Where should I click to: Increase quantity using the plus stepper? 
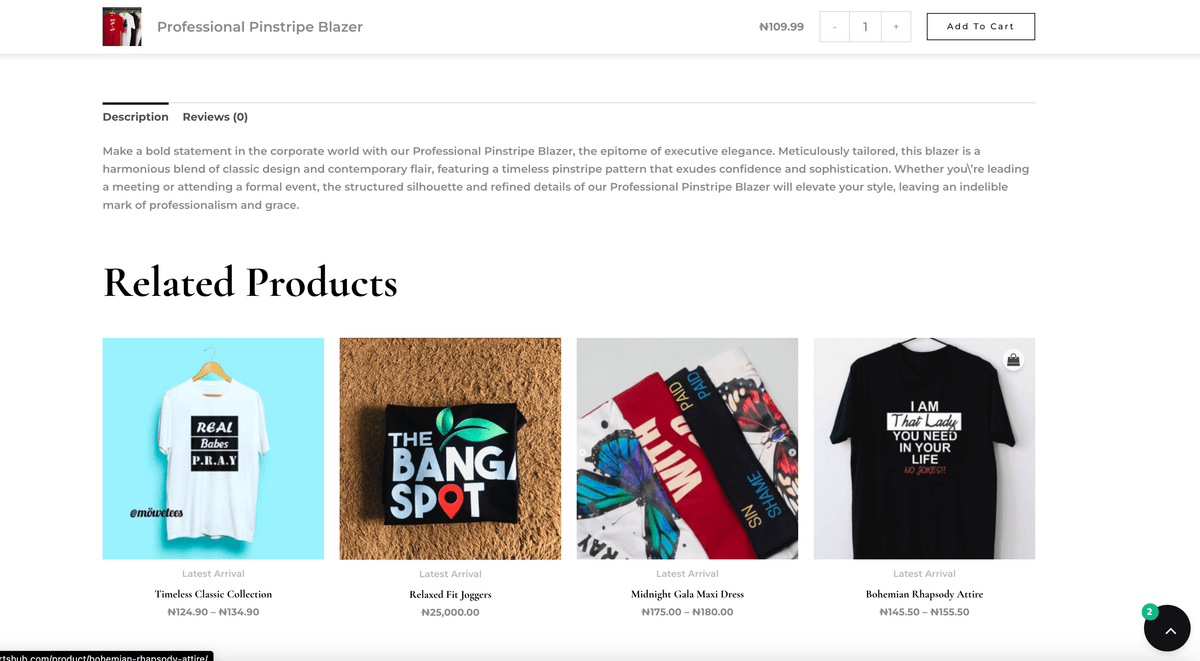pyautogui.click(x=895, y=26)
